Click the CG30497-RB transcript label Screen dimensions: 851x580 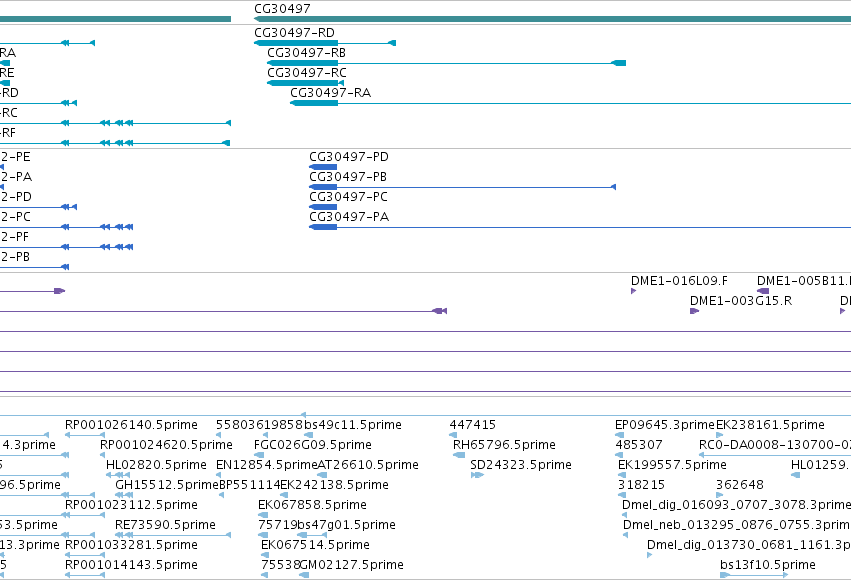306,53
